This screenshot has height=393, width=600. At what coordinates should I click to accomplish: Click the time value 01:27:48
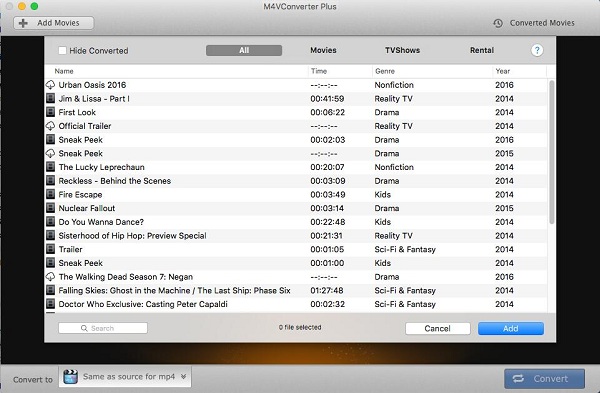point(326,290)
